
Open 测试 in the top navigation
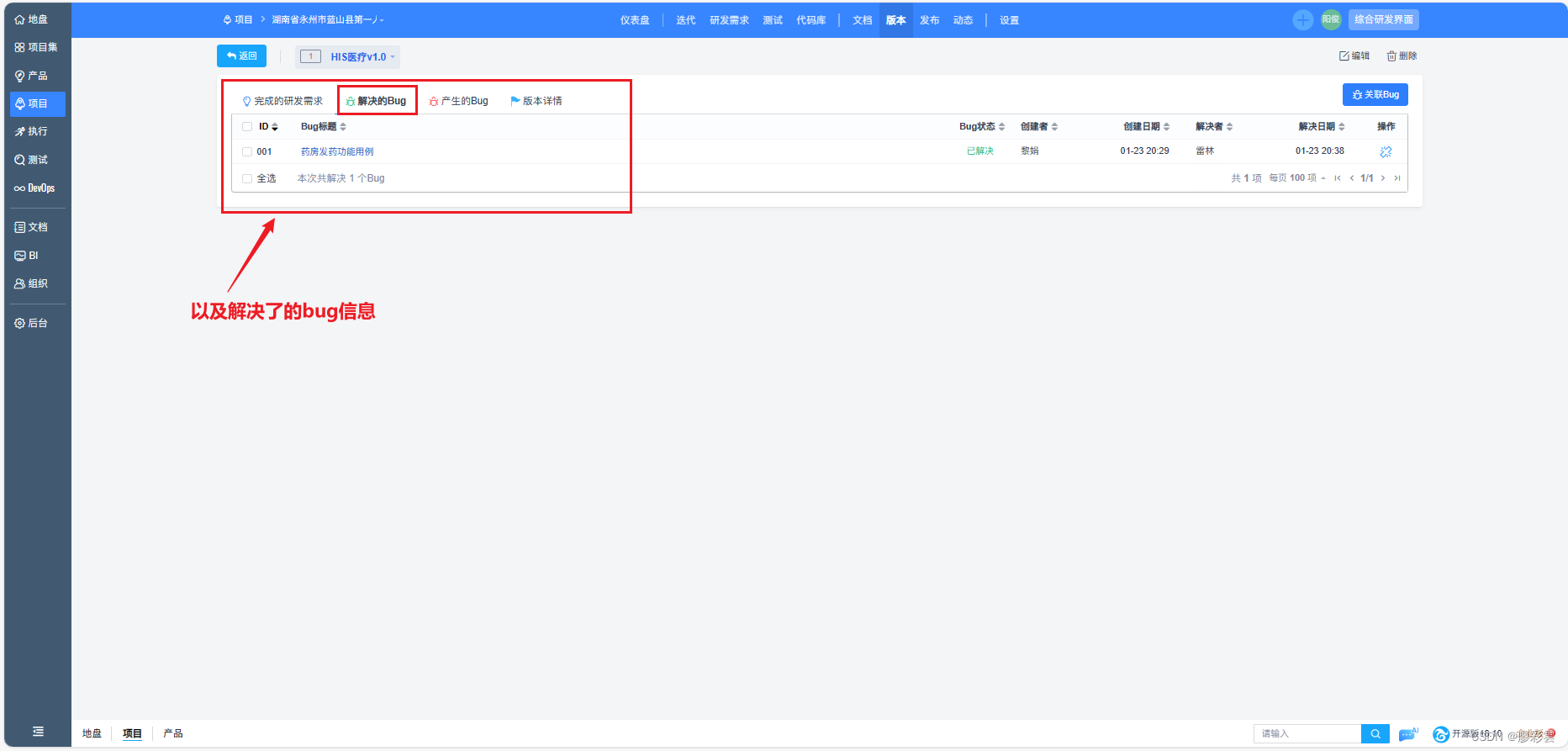click(x=773, y=20)
